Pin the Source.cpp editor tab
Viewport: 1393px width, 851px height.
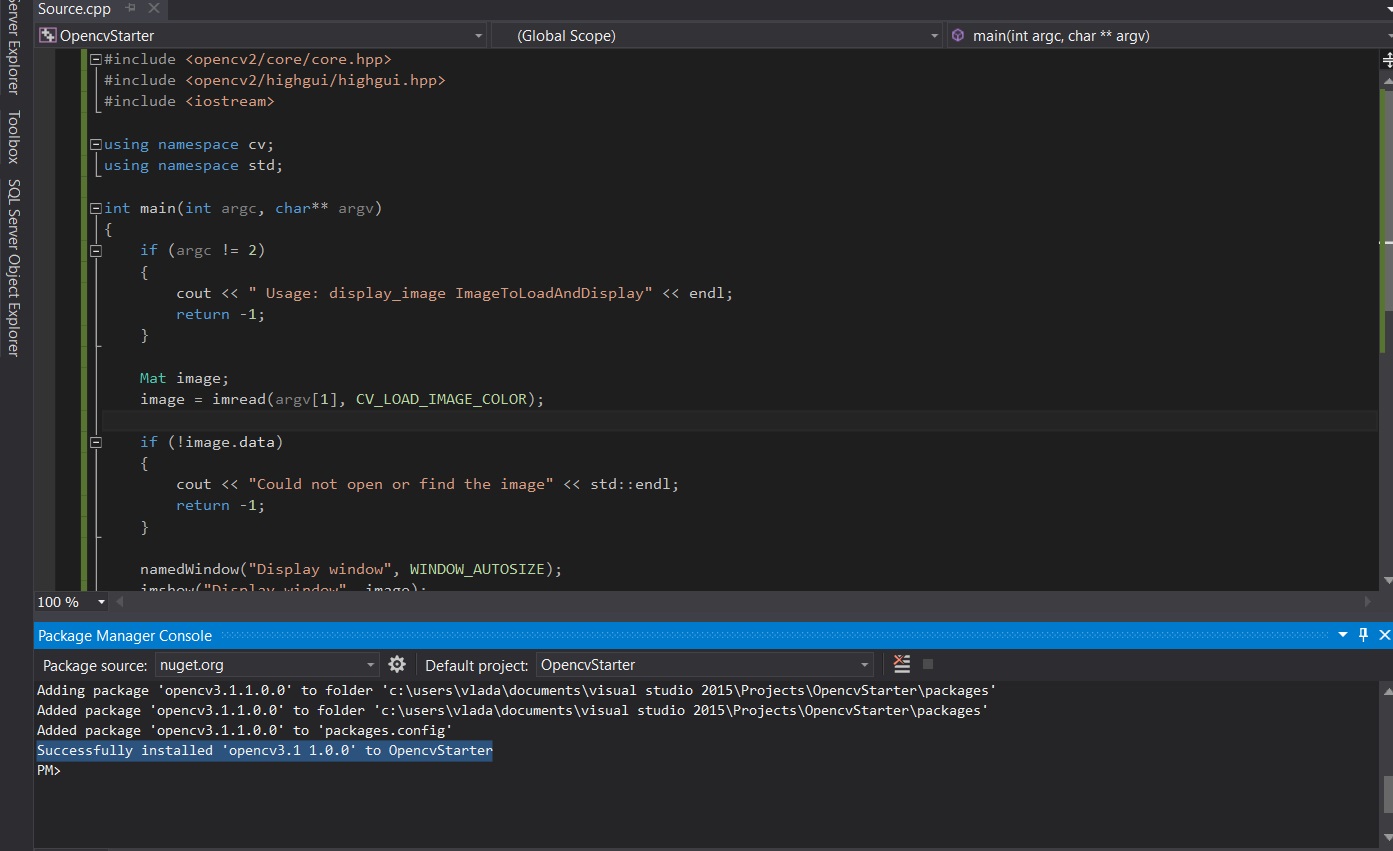point(132,9)
